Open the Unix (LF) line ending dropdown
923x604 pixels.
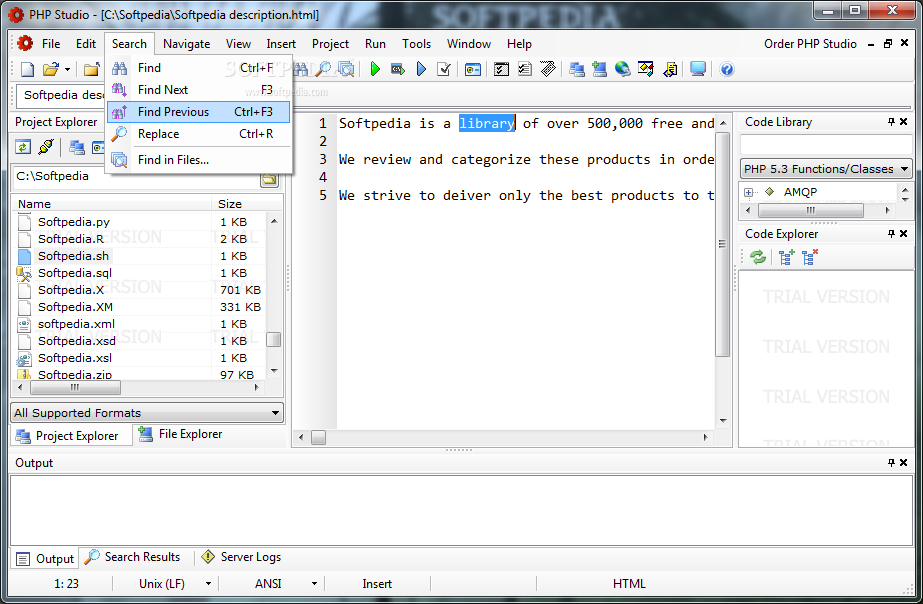(x=208, y=583)
